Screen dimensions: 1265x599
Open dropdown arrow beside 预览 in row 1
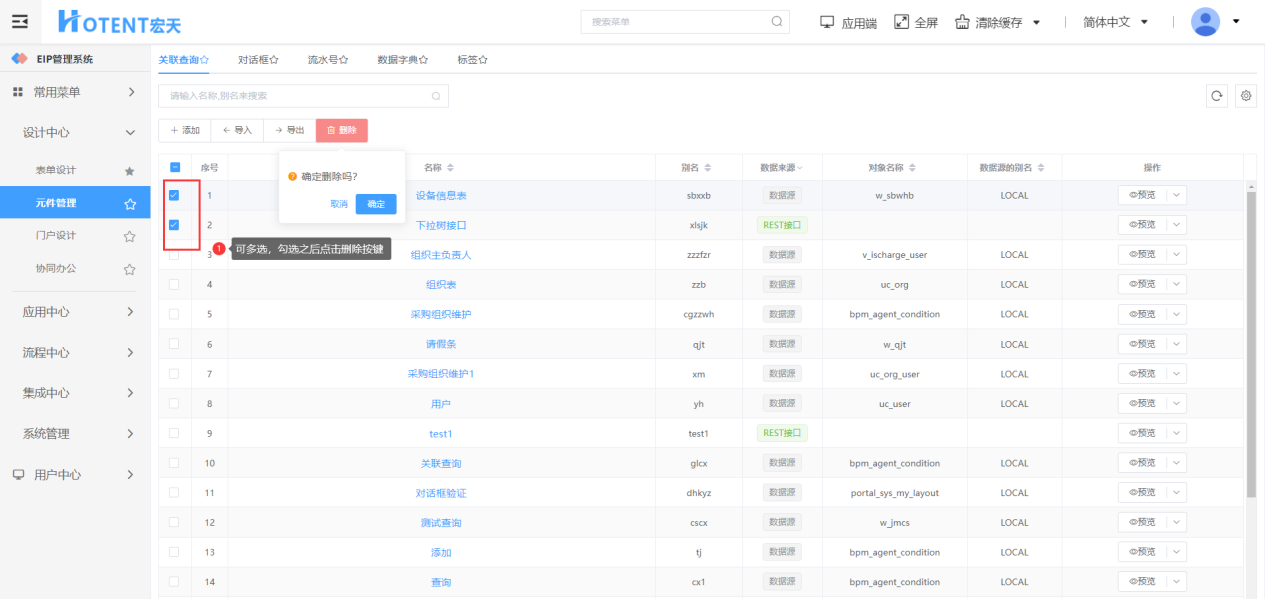click(1175, 195)
